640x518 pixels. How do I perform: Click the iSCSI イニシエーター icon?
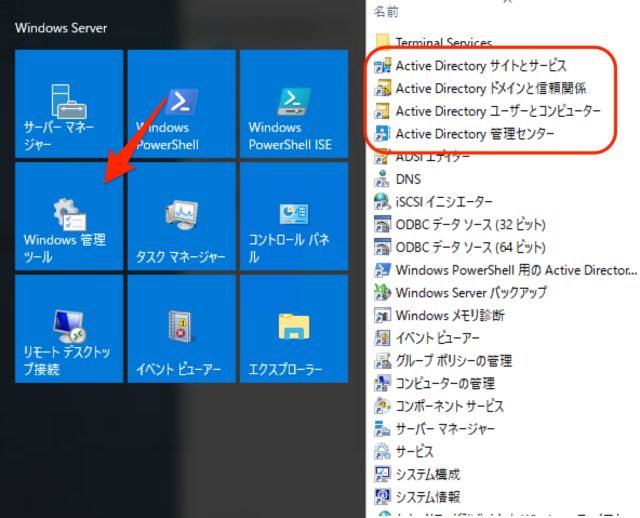pos(382,201)
